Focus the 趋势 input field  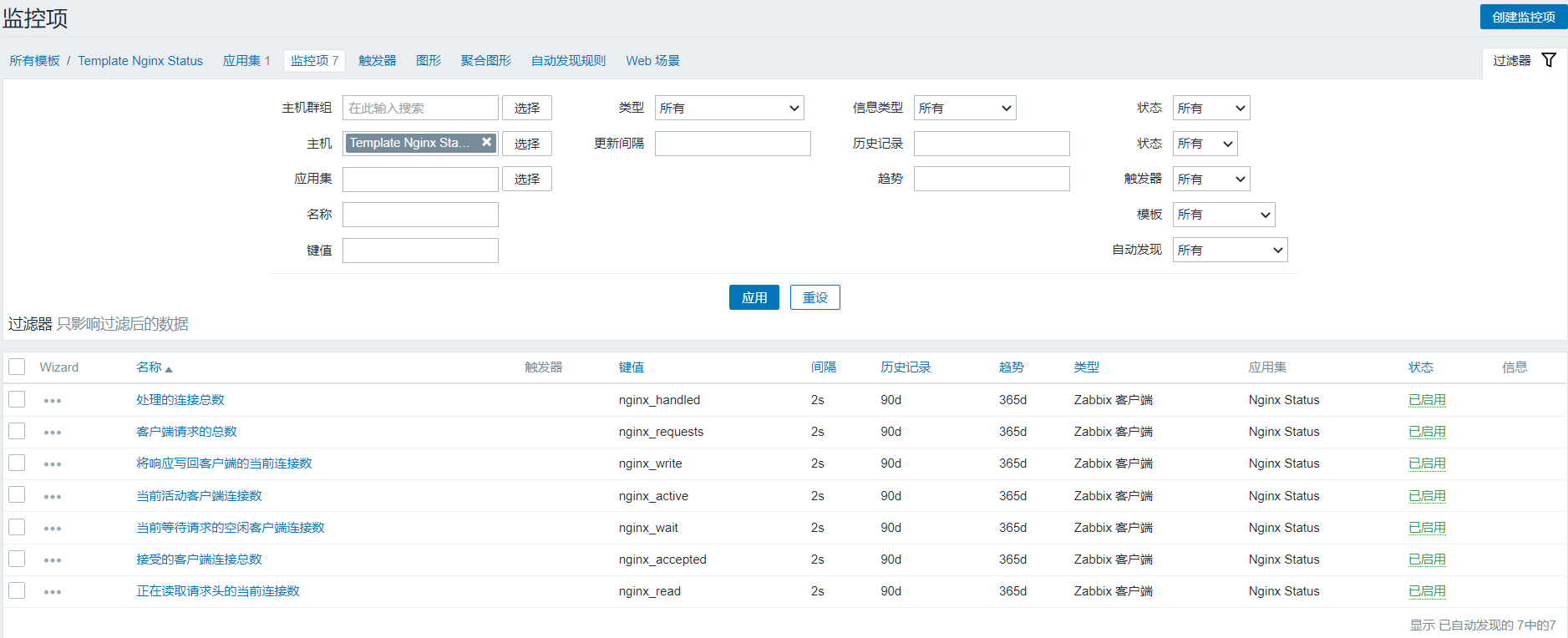(992, 179)
